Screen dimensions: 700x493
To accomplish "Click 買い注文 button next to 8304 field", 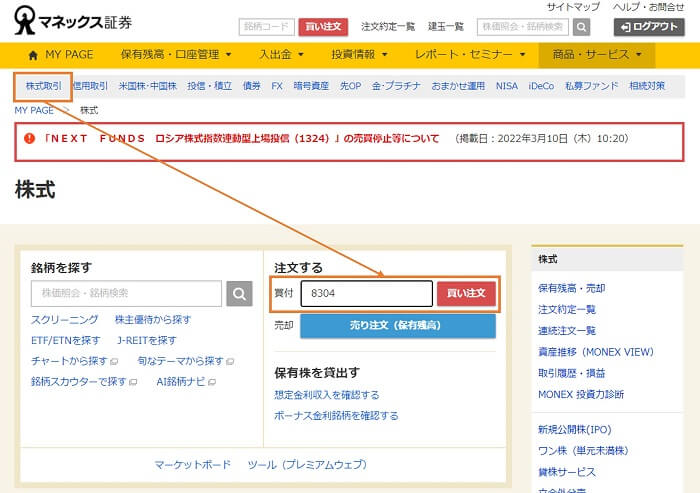I will click(x=466, y=293).
